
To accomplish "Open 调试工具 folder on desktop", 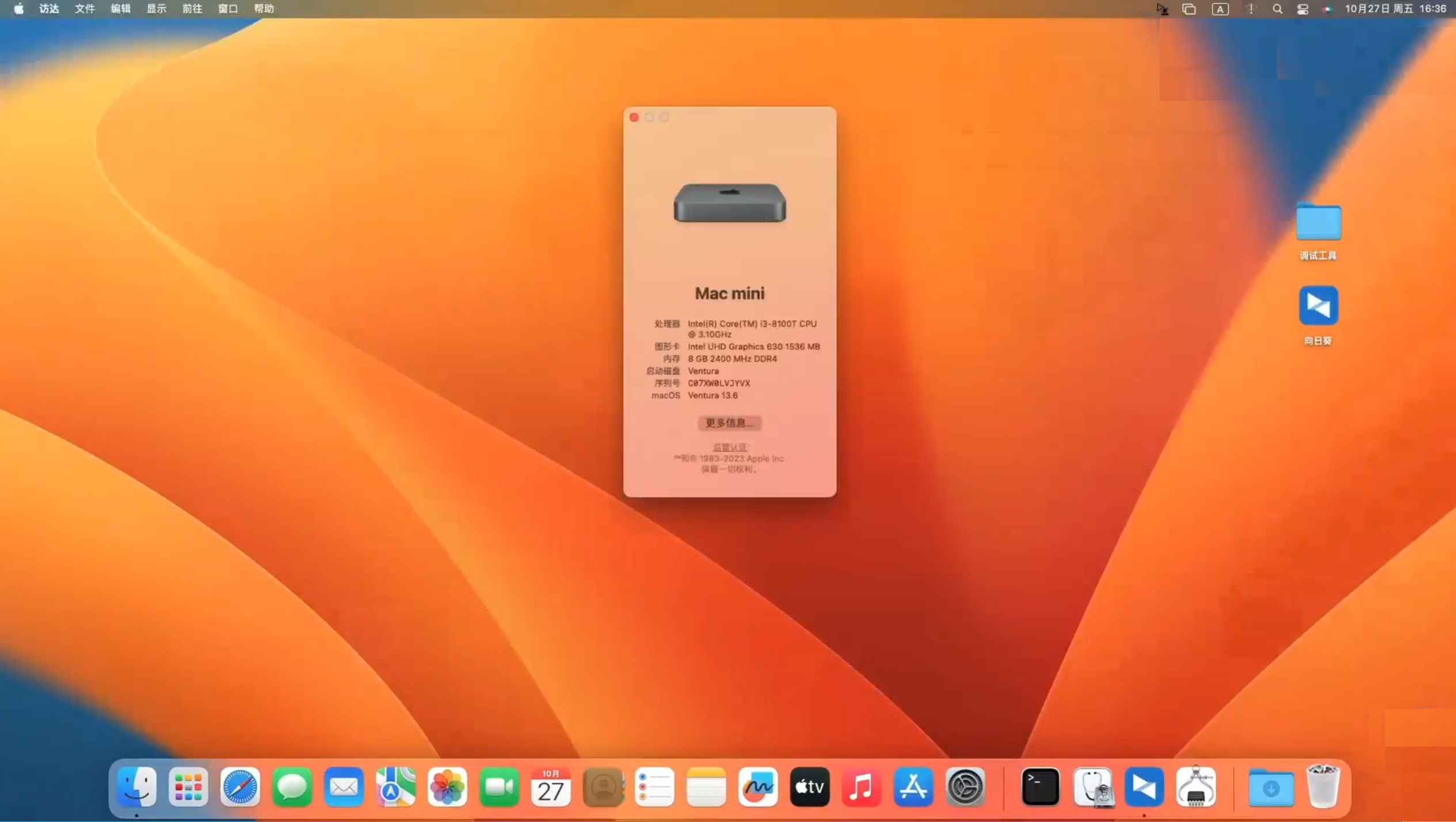I will point(1318,222).
